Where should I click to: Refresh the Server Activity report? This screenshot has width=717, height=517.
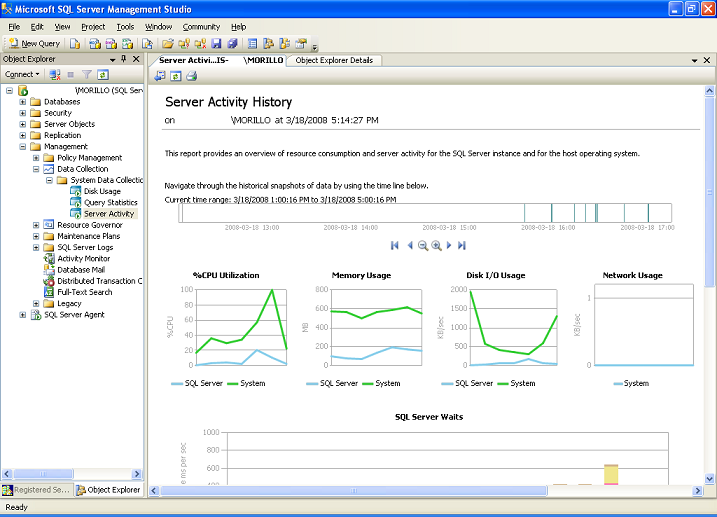pyautogui.click(x=175, y=75)
